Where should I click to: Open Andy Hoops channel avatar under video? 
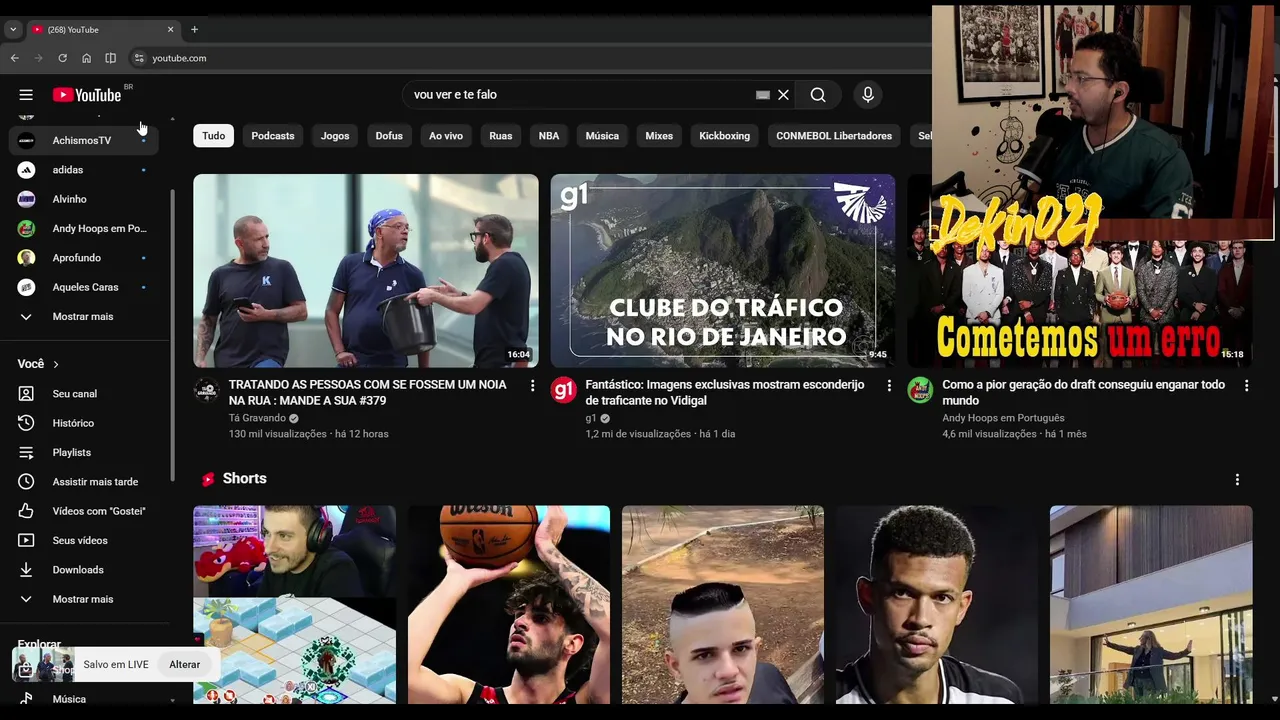coord(920,390)
